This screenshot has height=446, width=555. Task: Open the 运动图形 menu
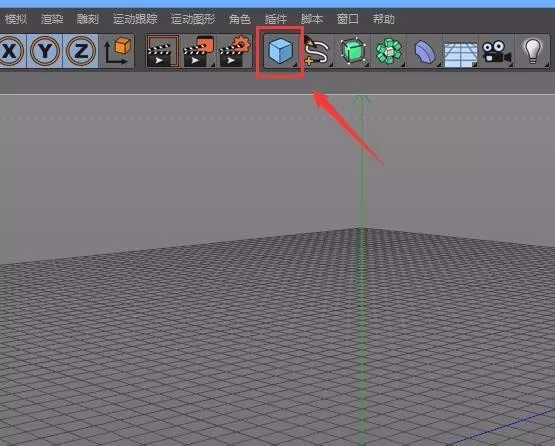[x=193, y=19]
